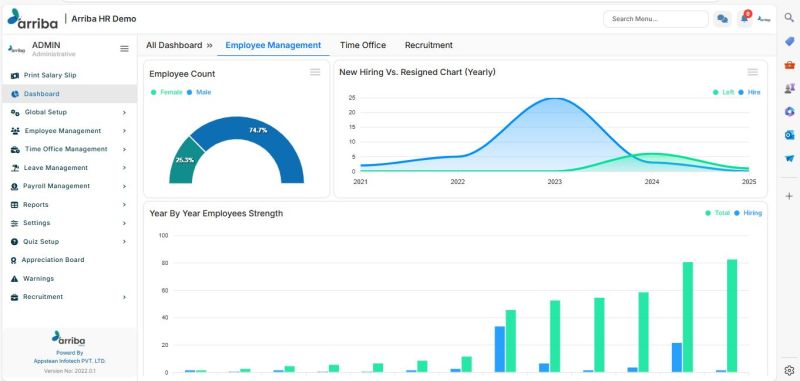Select All Dashboard tab label
The height and width of the screenshot is (381, 800).
point(174,45)
